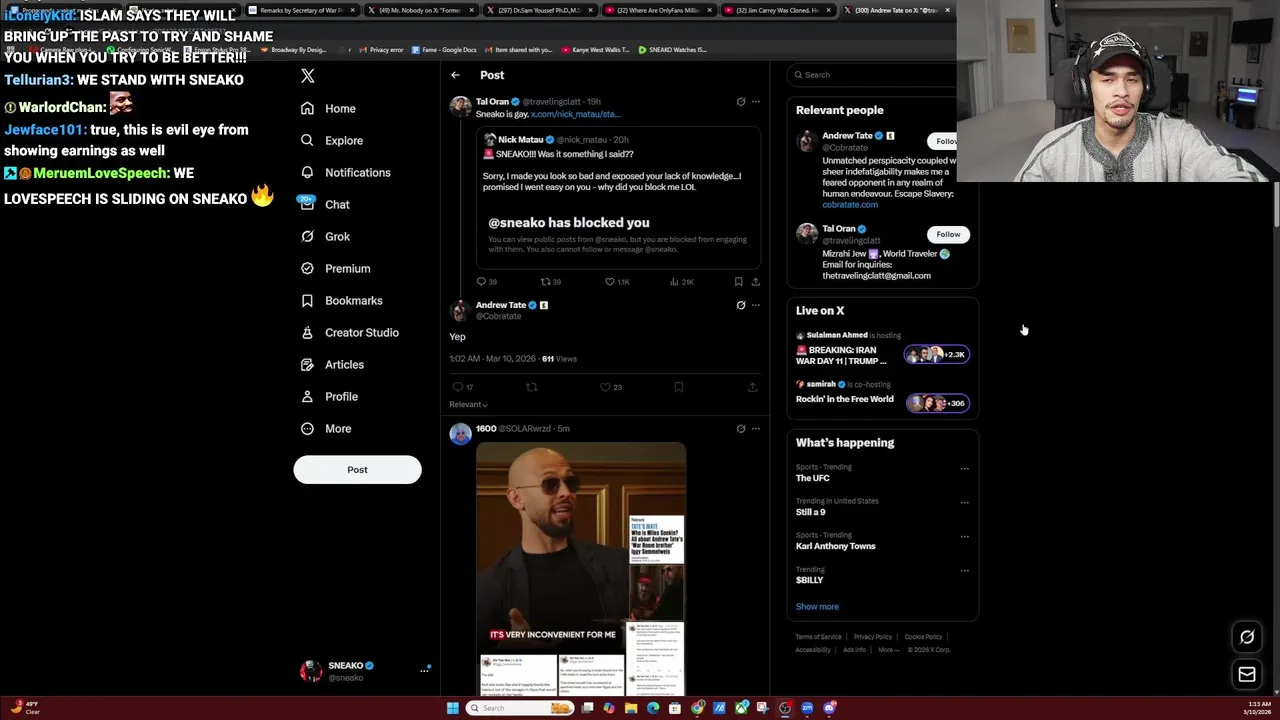Open the x.com/nick_matau link
The image size is (1280, 720).
point(575,114)
